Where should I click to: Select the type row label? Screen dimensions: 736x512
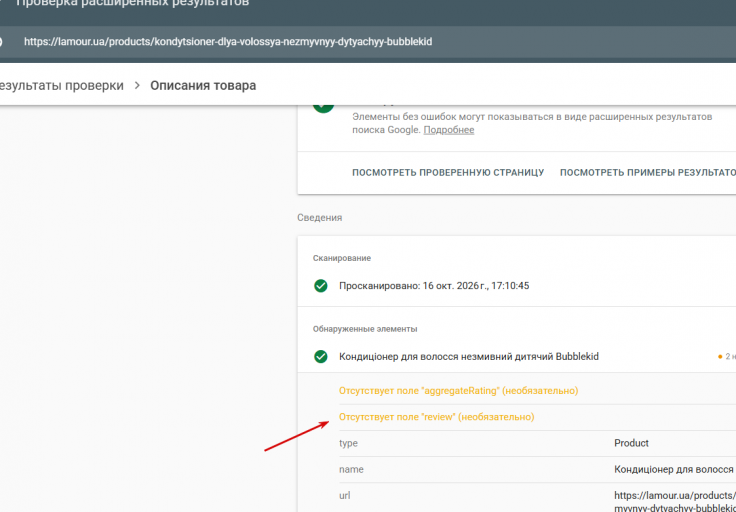(348, 443)
